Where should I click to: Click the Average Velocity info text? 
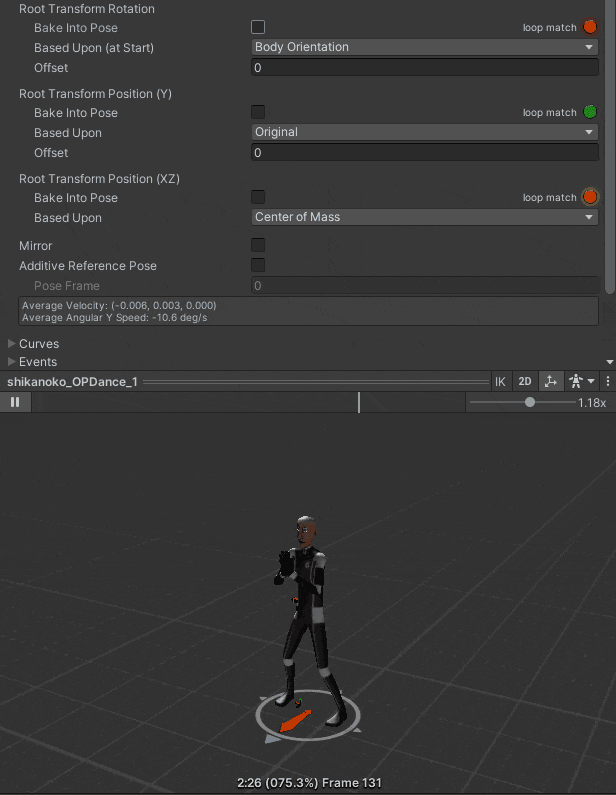pyautogui.click(x=119, y=305)
